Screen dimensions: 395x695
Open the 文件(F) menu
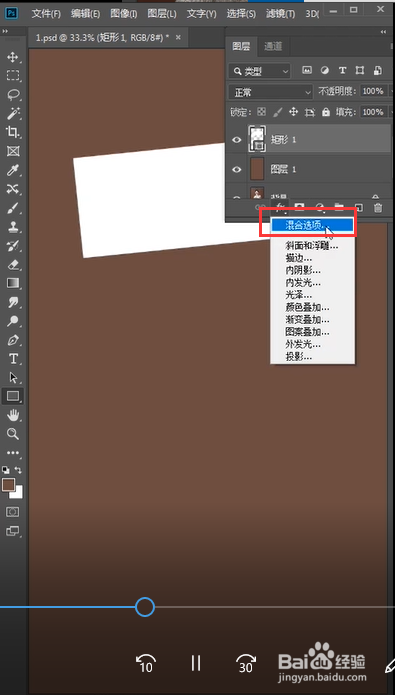click(x=46, y=14)
